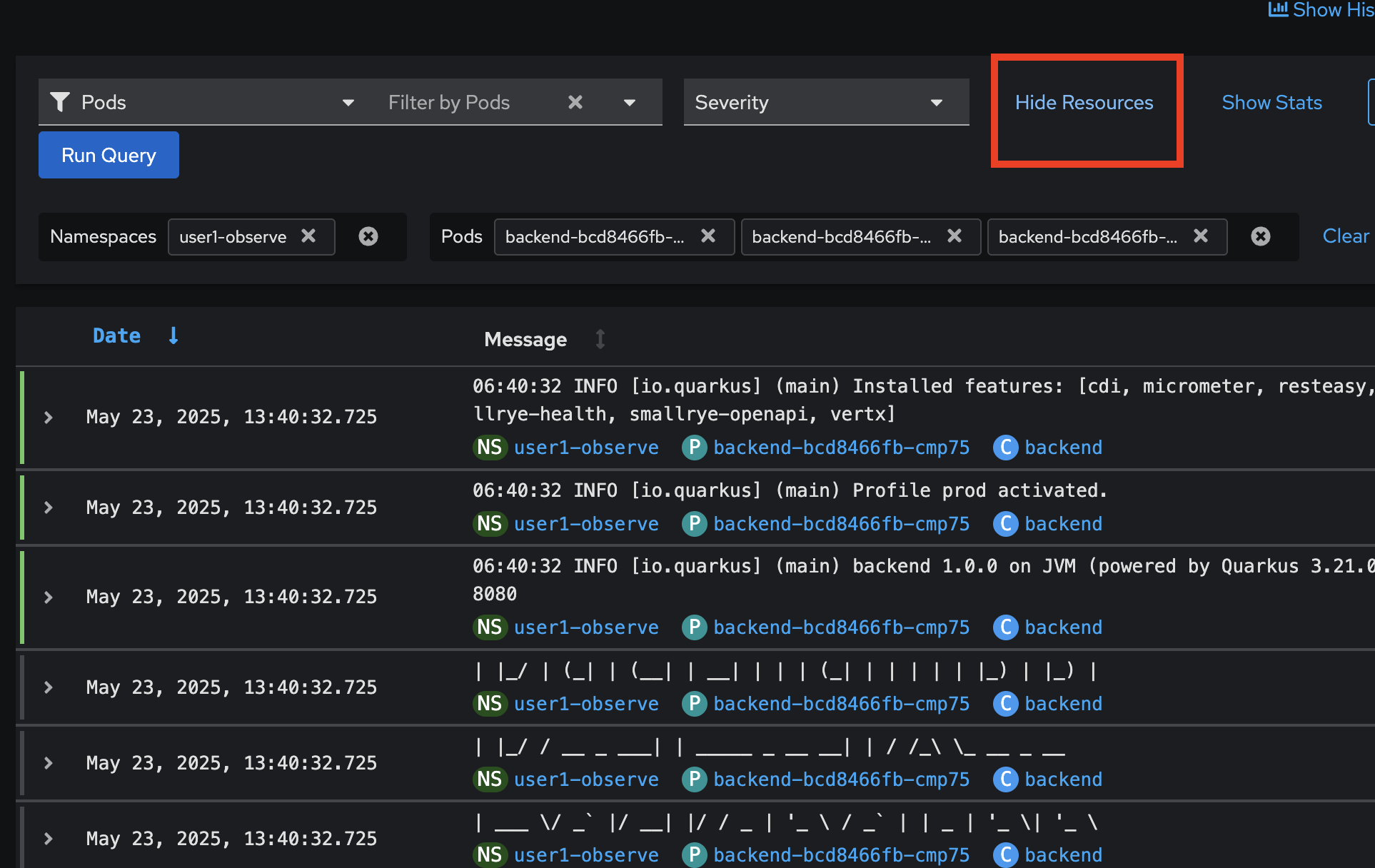Click P badge in backend 1.0.0 row

pyautogui.click(x=694, y=627)
